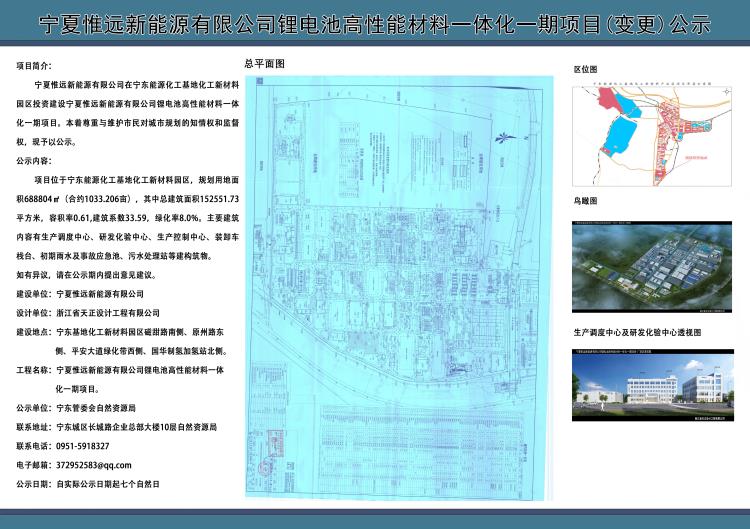The height and width of the screenshot is (529, 750).
Task: Click the email 372952583@qq.com
Action: (94, 465)
